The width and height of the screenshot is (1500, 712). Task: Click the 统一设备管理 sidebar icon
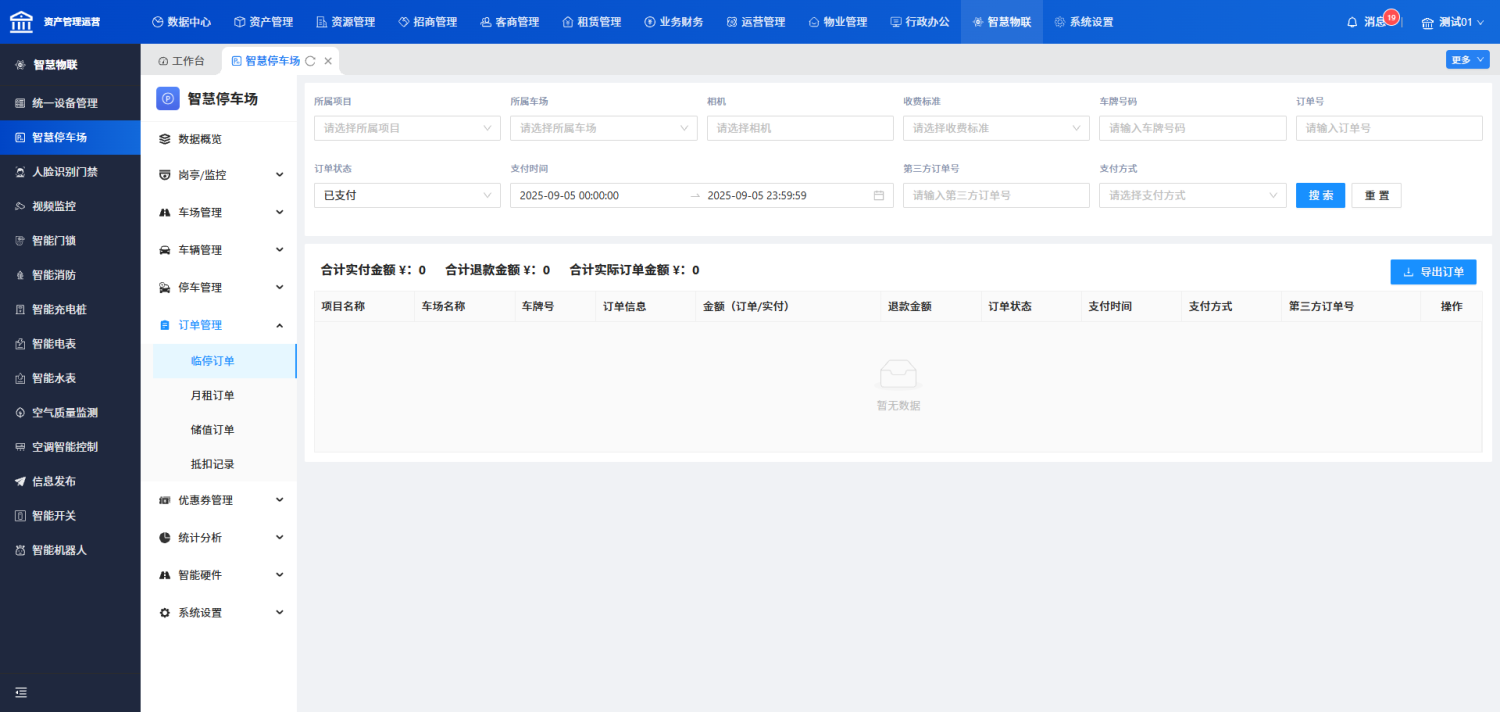point(21,103)
